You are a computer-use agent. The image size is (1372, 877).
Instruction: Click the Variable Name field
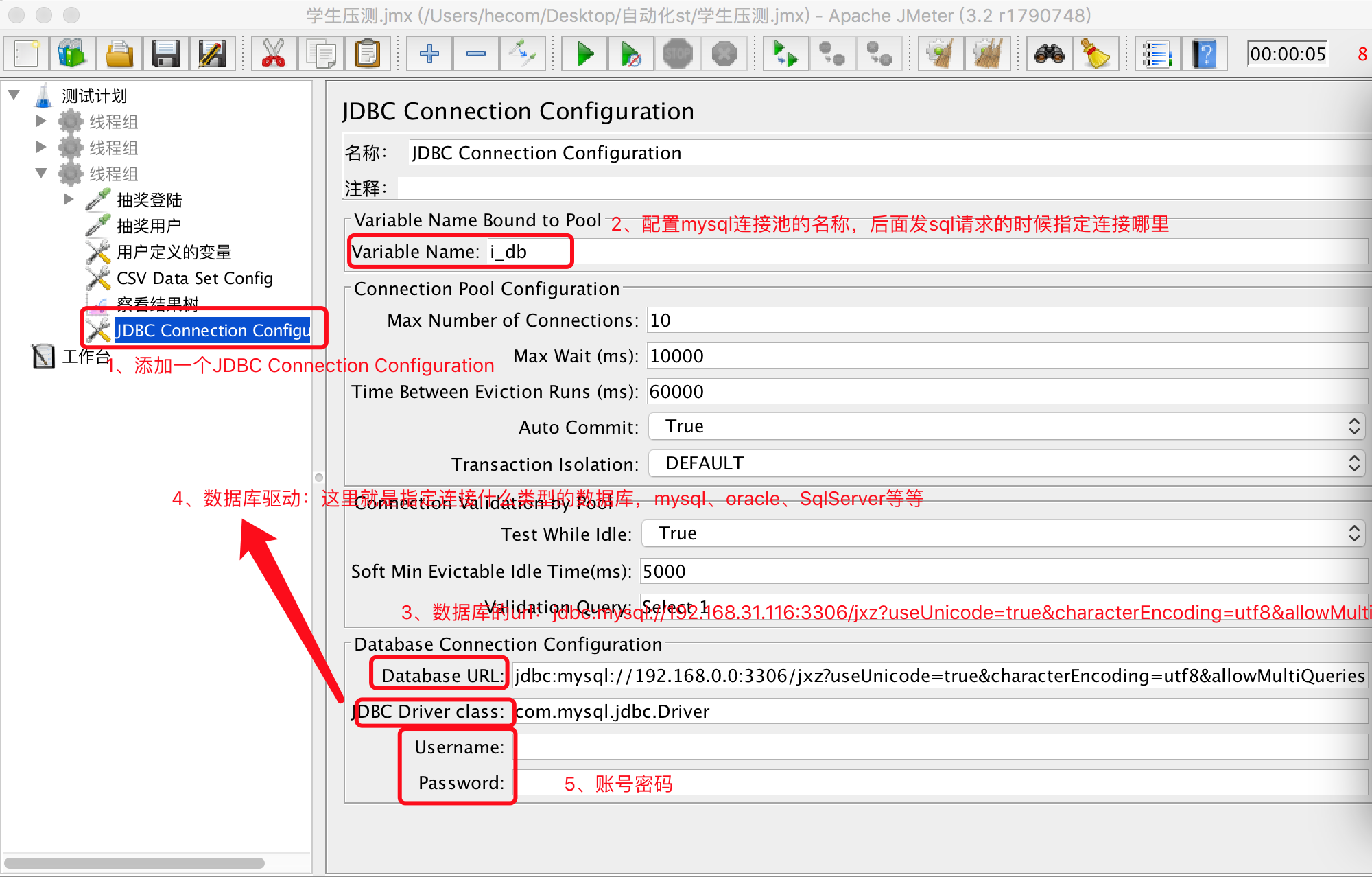point(927,252)
